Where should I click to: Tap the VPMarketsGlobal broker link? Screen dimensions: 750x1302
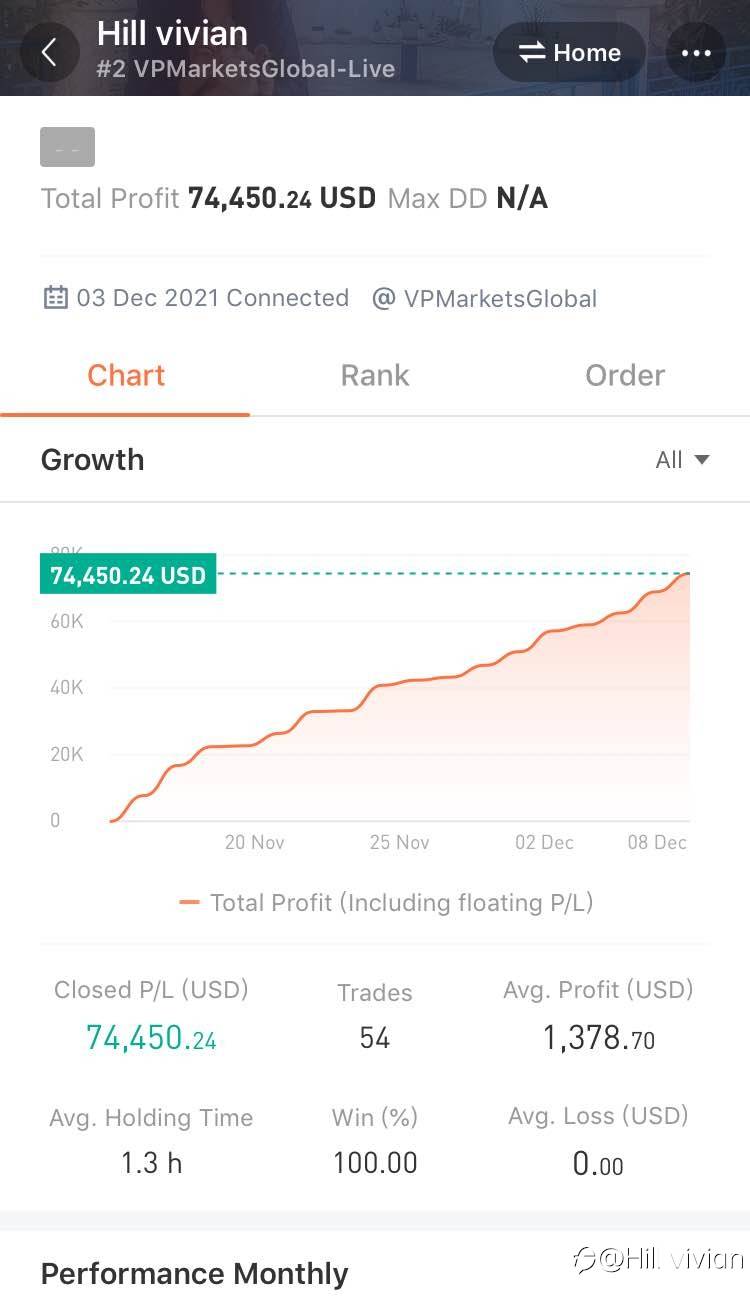tap(500, 298)
